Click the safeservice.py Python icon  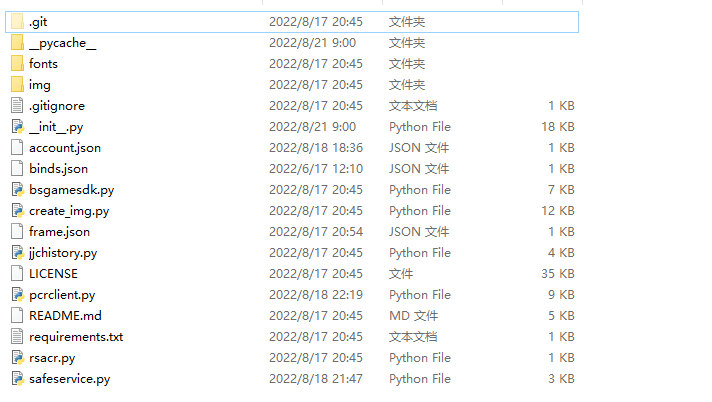tap(17, 379)
